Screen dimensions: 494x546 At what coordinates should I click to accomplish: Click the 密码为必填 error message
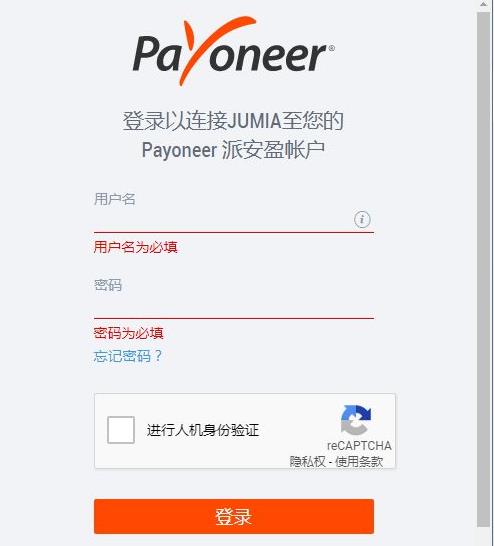tap(128, 333)
